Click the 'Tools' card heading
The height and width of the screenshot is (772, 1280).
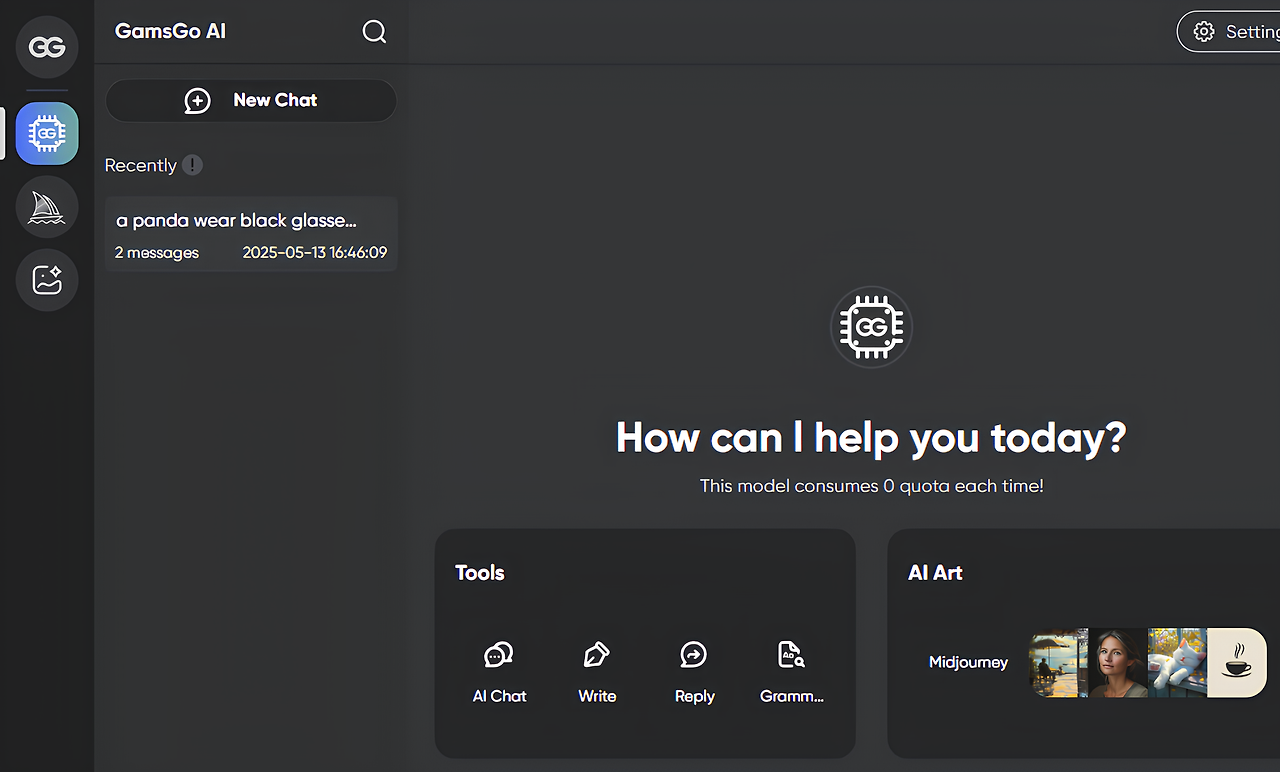coord(480,573)
